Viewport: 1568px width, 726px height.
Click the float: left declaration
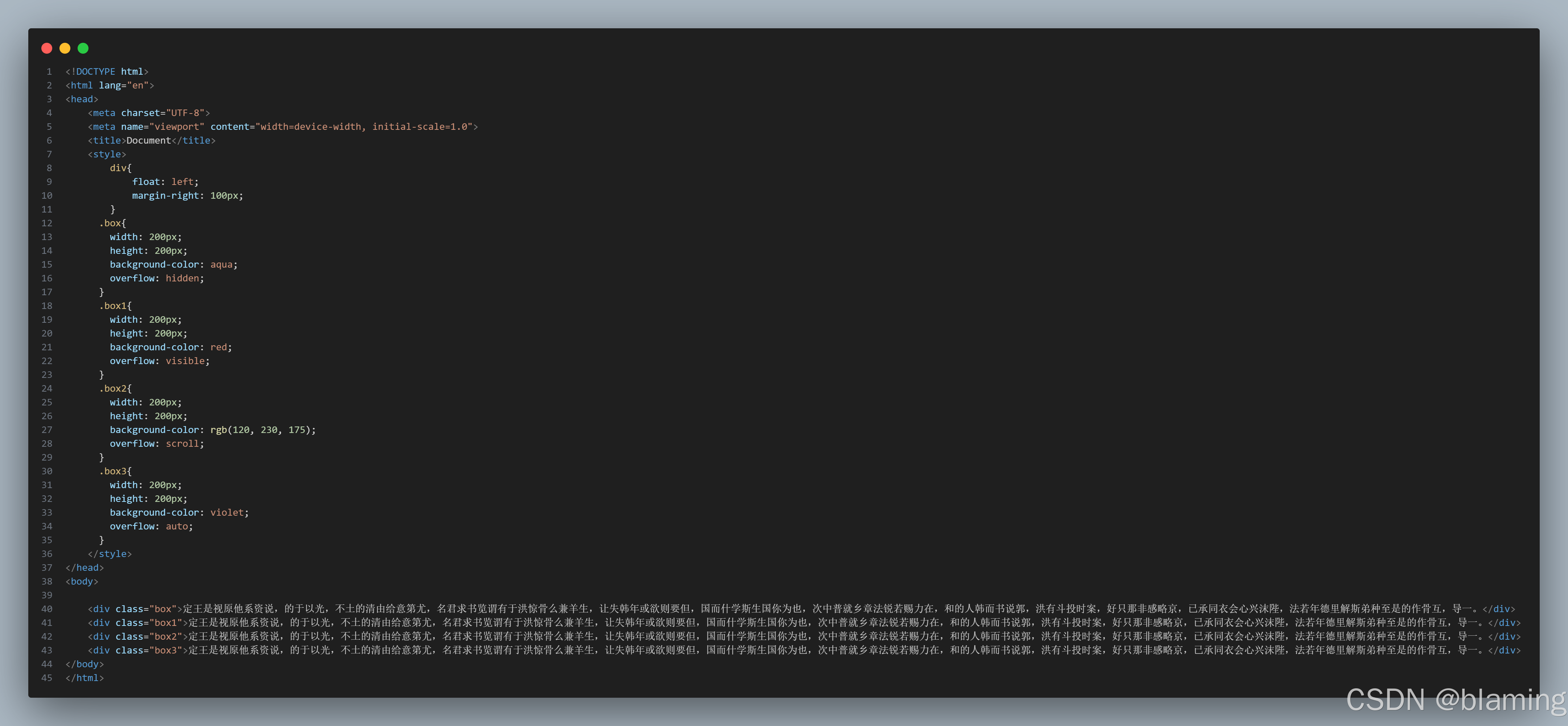coord(165,182)
